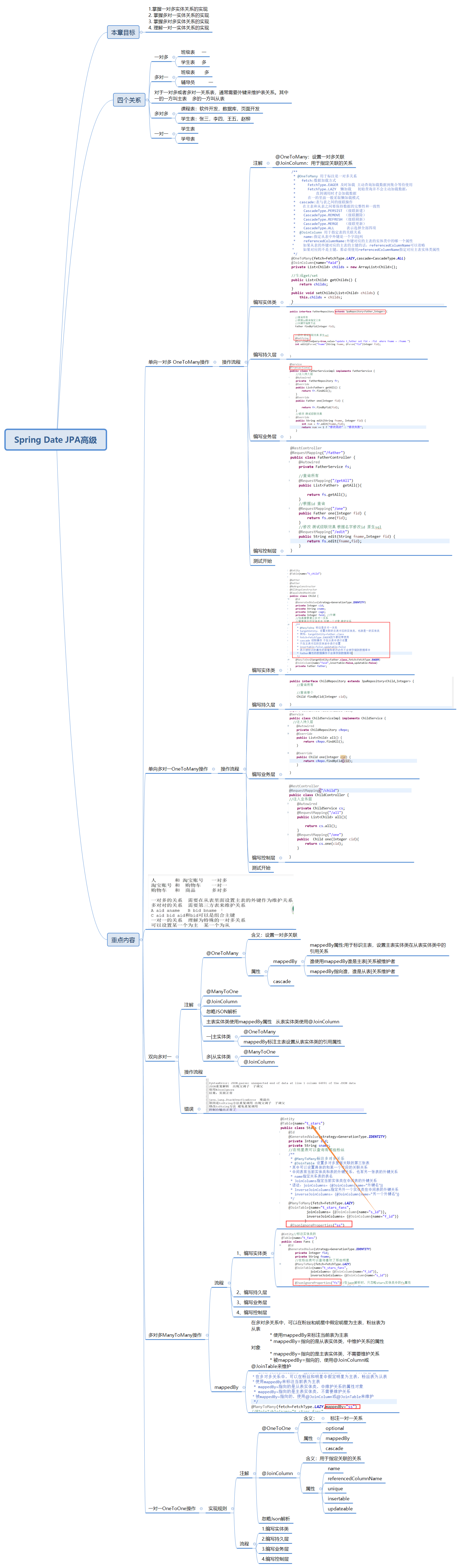Select the @OneToOne annotation node
The height and width of the screenshot is (1568, 461).
coord(276,1428)
